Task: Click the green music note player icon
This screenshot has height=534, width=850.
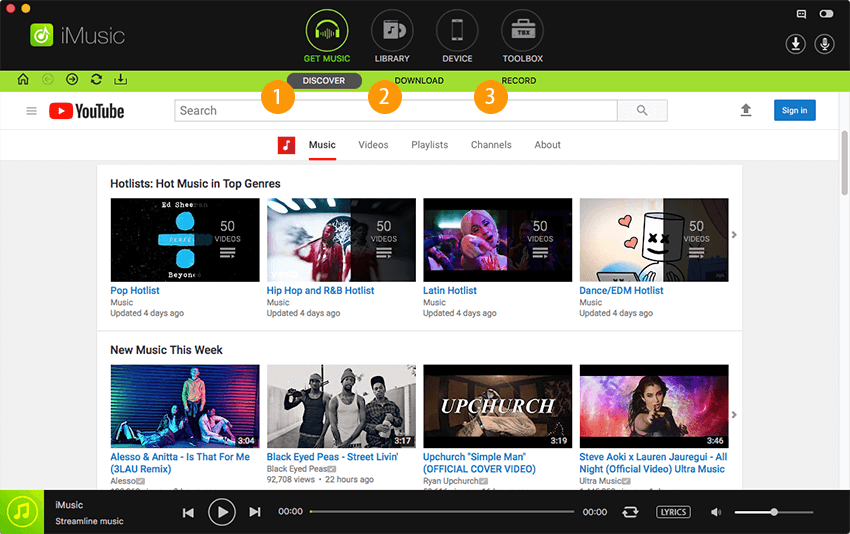Action: (22, 512)
